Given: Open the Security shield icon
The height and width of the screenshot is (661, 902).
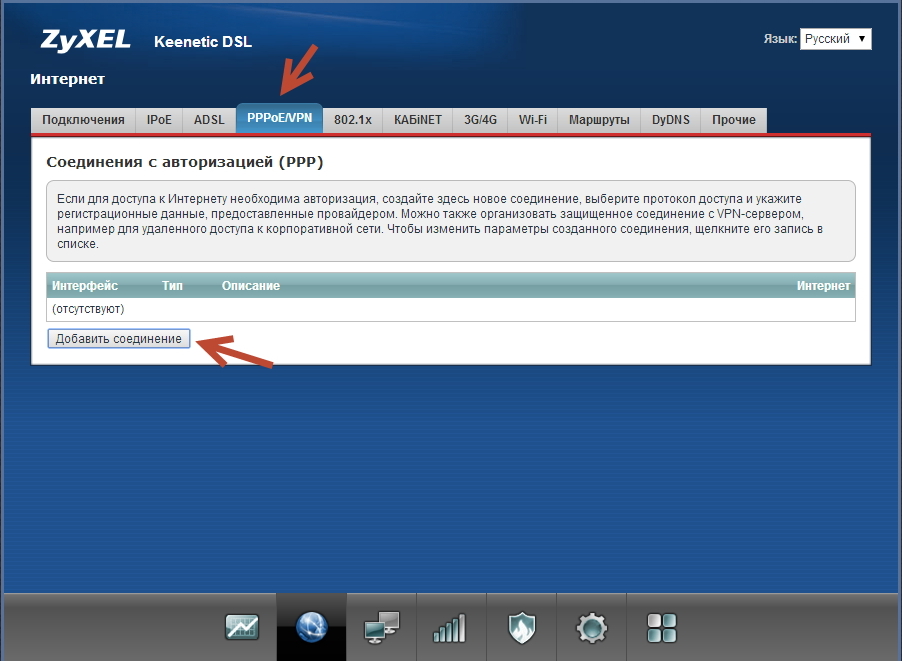Looking at the screenshot, I should 521,627.
